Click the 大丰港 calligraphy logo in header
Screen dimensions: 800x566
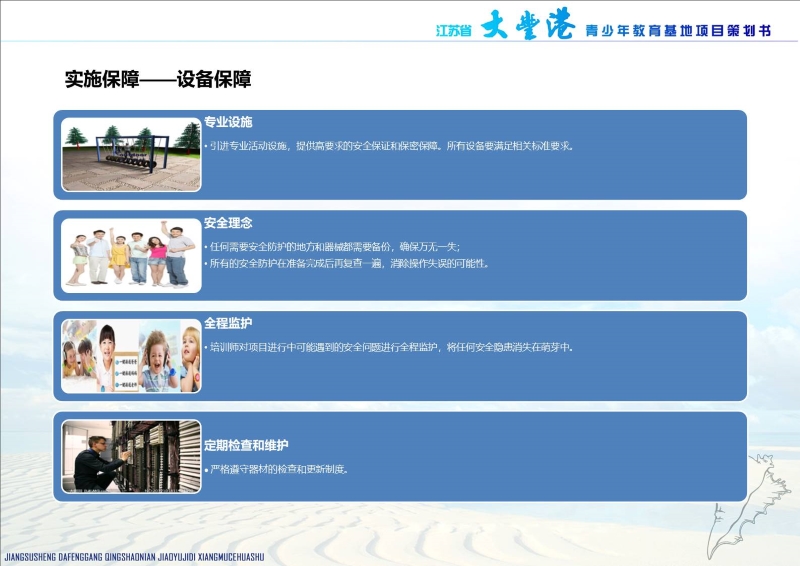coord(528,24)
